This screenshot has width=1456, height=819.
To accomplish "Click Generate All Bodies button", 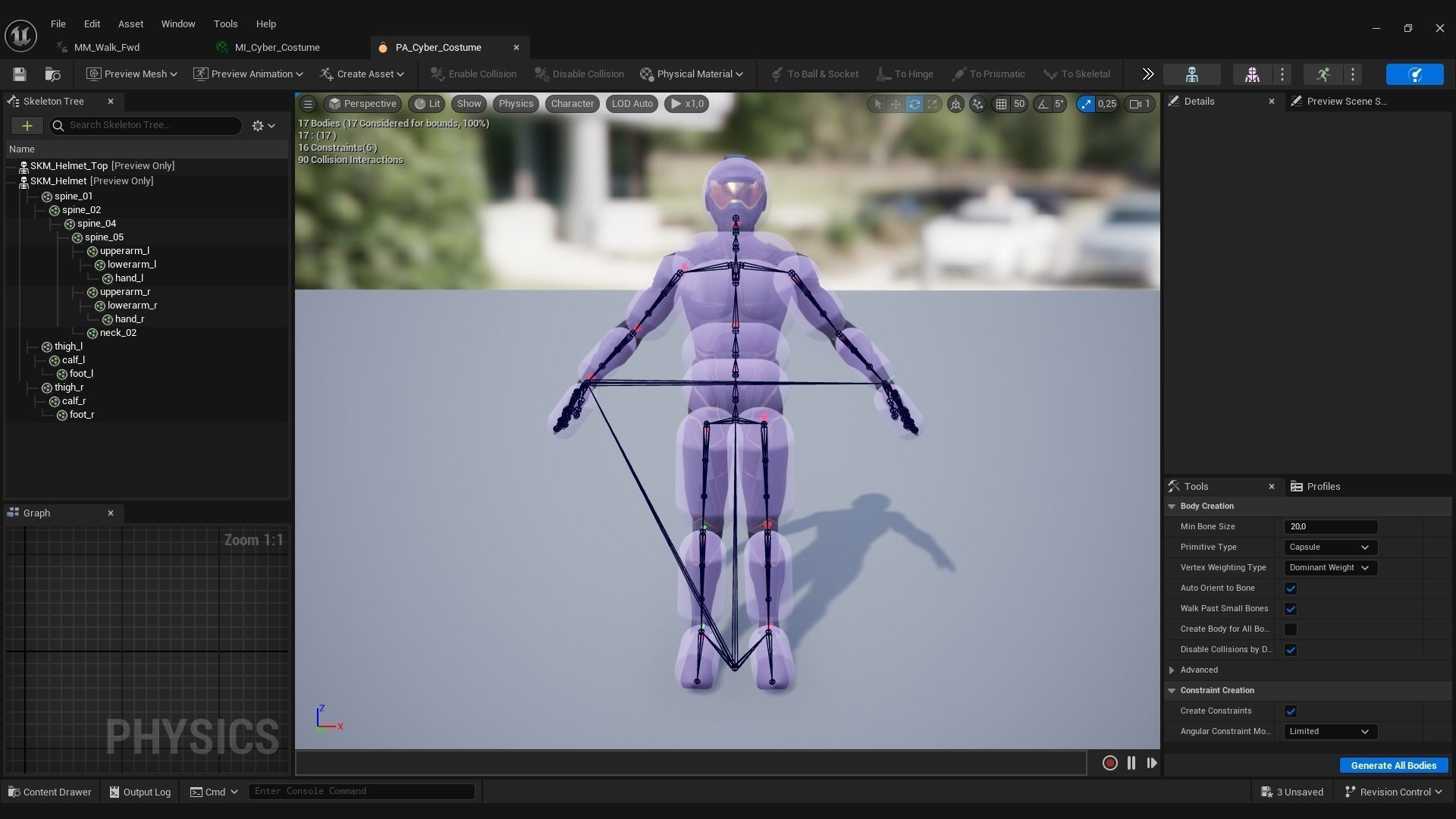I will (1394, 766).
